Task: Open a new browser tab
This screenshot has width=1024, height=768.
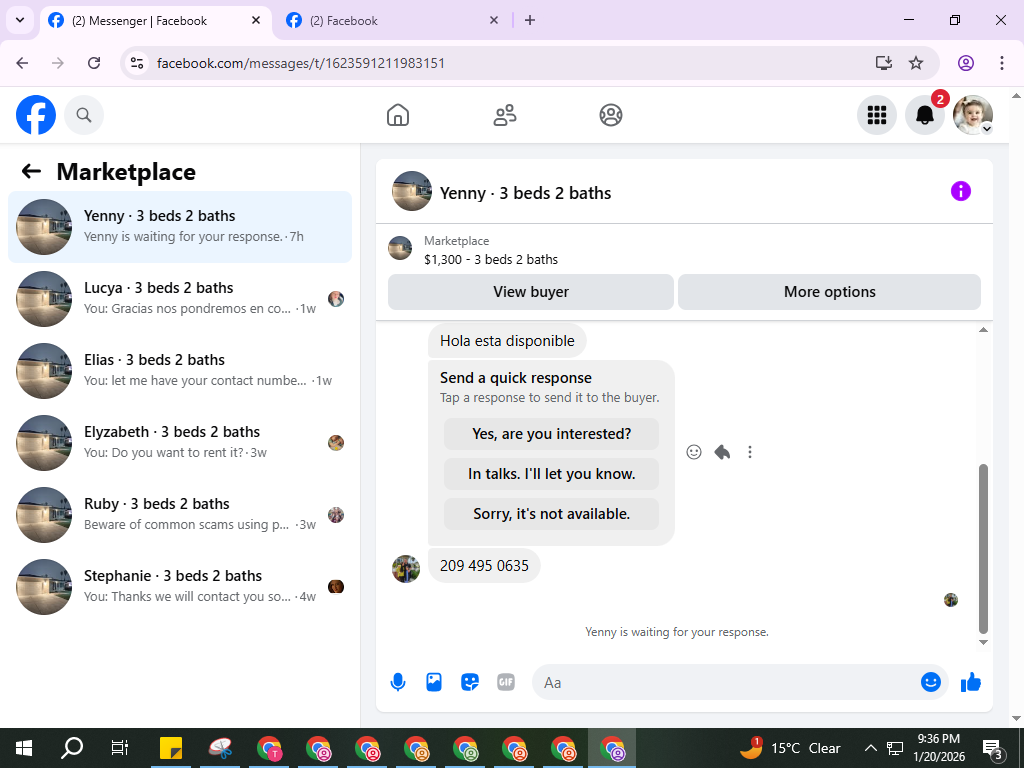Action: (x=530, y=21)
